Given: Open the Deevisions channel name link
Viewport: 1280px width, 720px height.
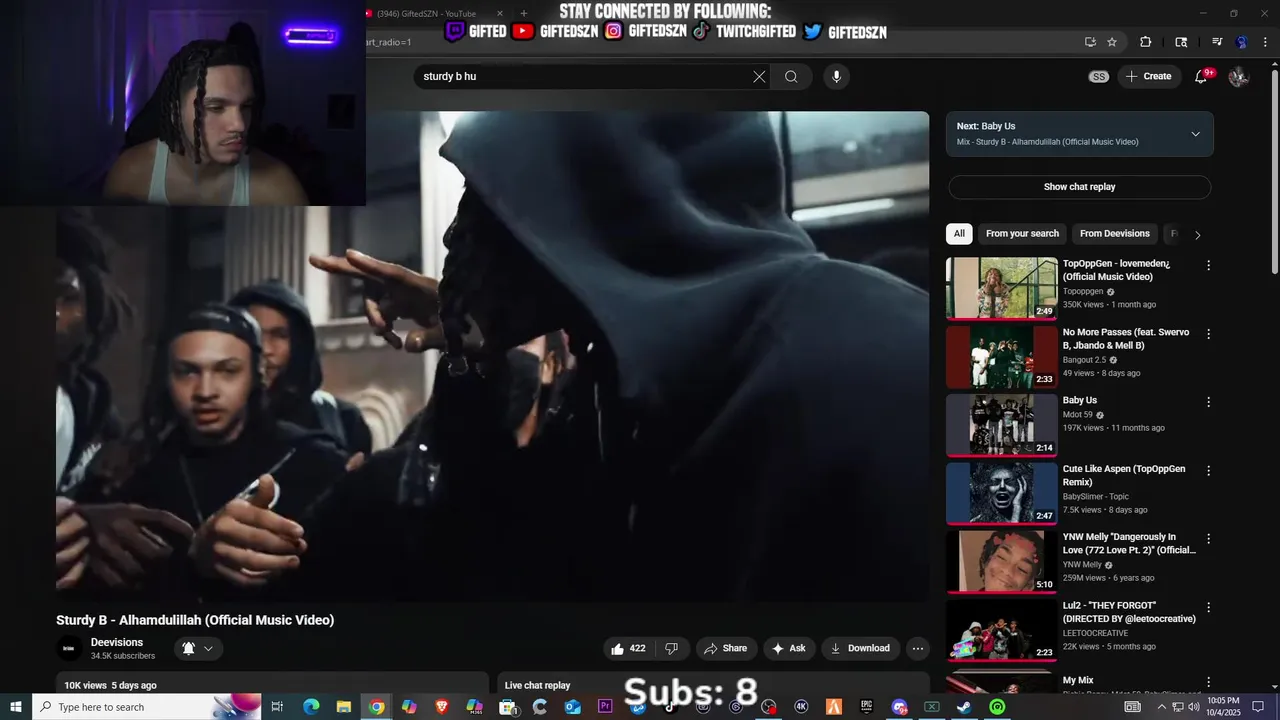Looking at the screenshot, I should 117,642.
